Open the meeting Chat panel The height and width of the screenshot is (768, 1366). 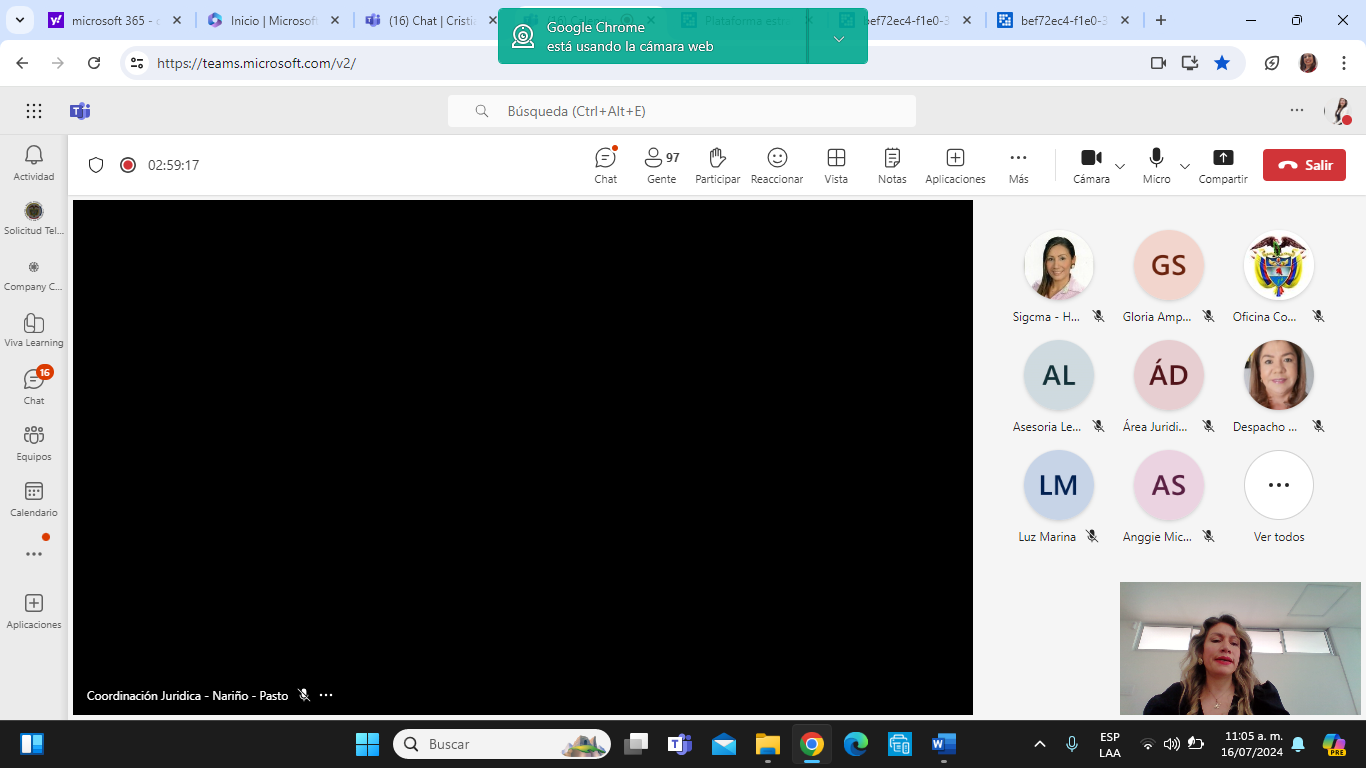click(606, 166)
